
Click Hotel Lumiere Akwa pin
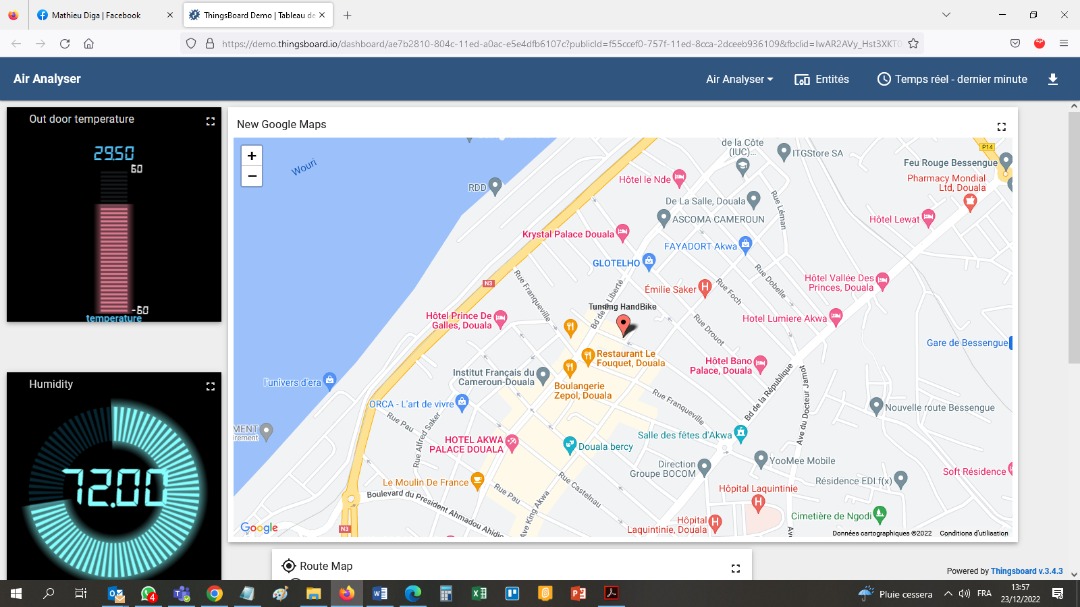(x=835, y=317)
